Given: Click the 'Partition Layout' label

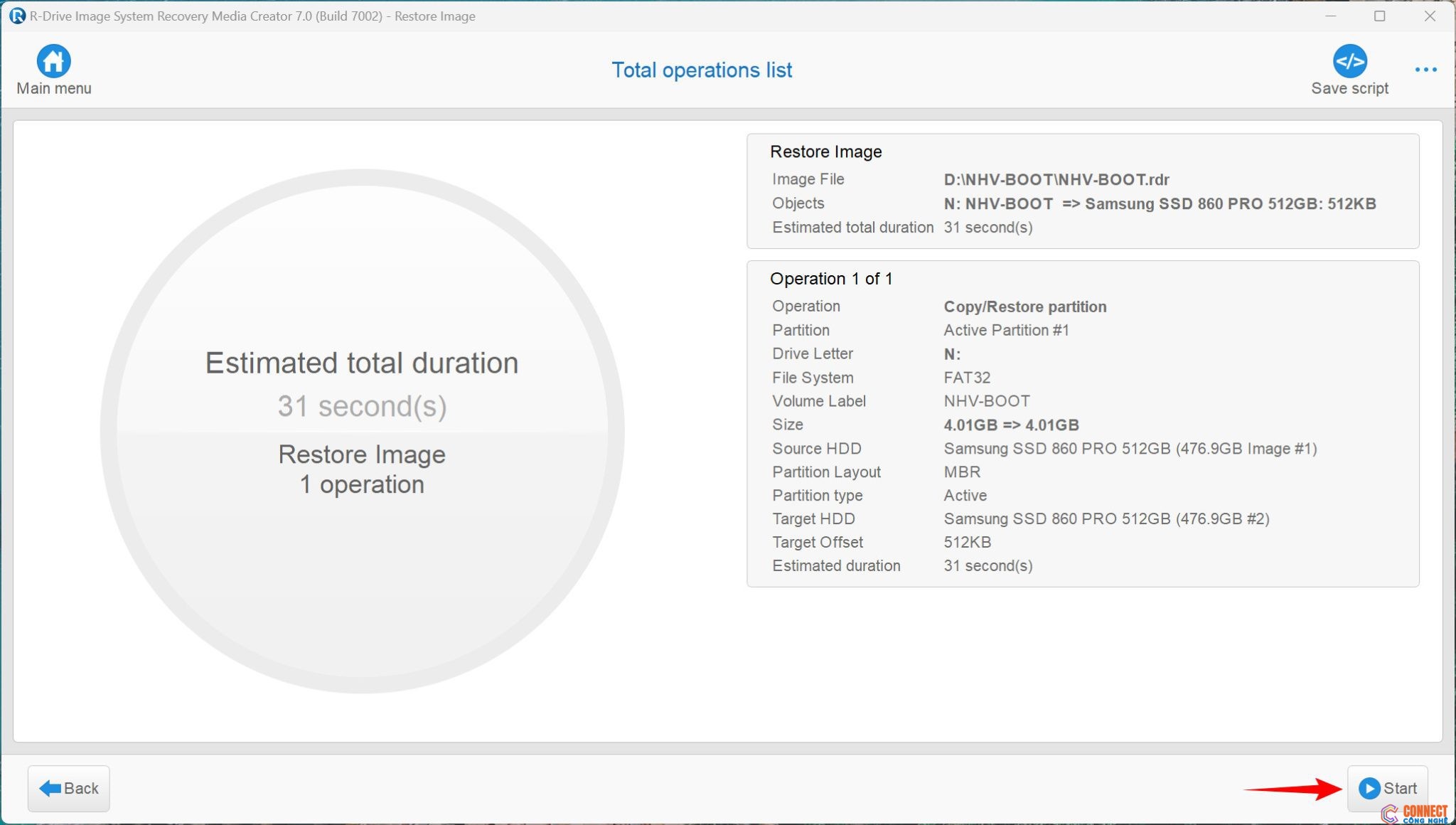Looking at the screenshot, I should [x=826, y=472].
